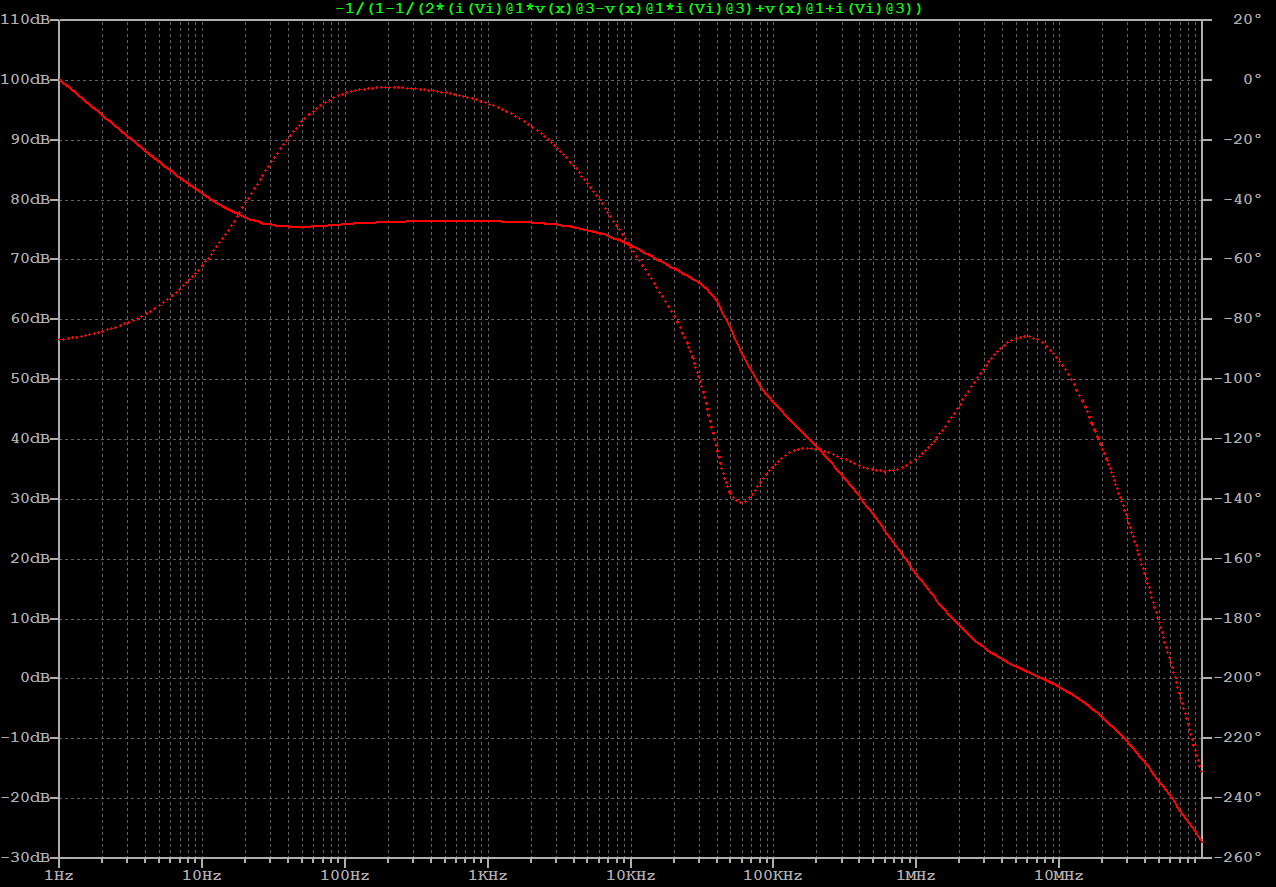Click the 90dB magnitude axis label
This screenshot has width=1276, height=887.
pyautogui.click(x=29, y=140)
